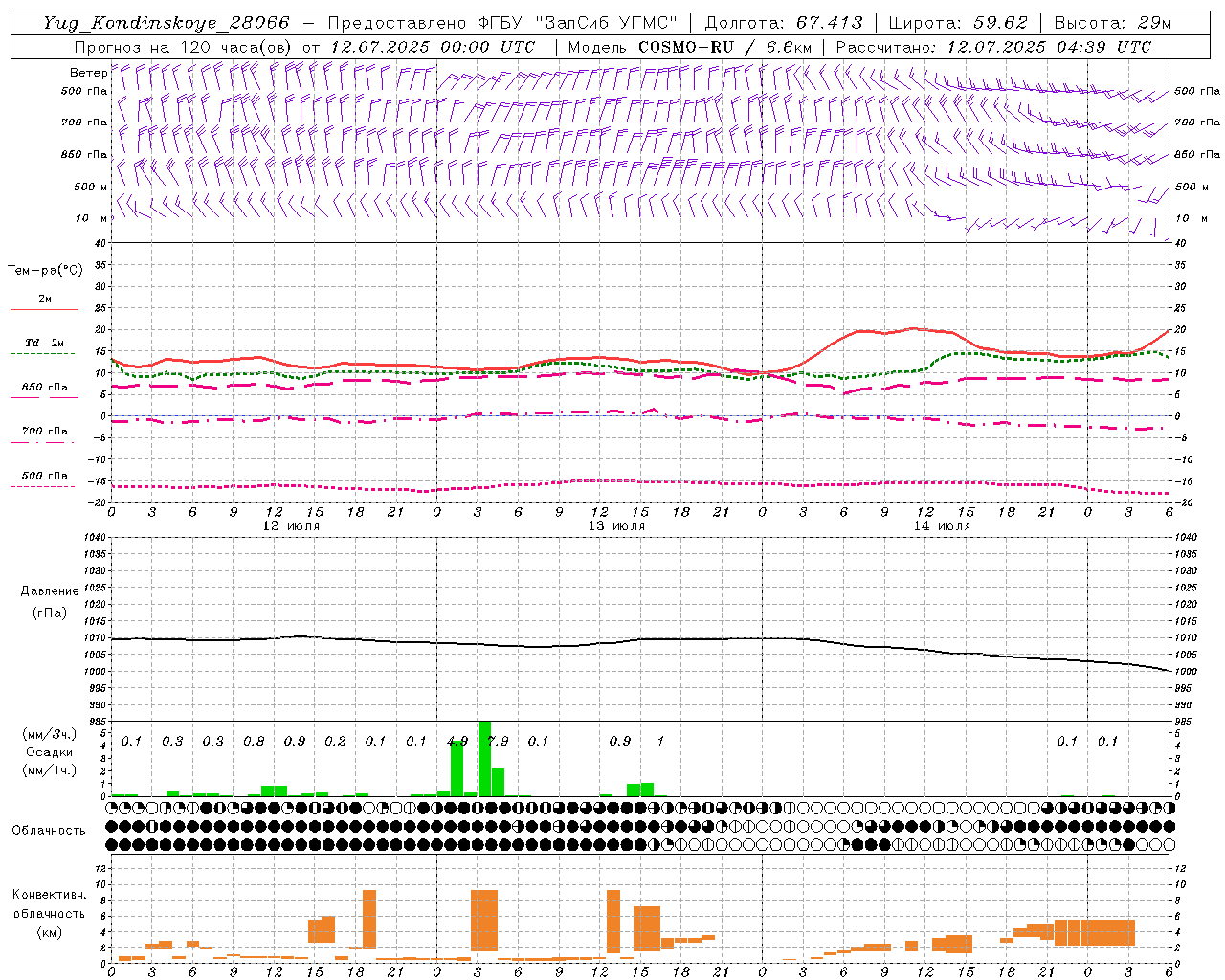Click the 500 м wind level label on left
Screen dimensions: 1225x980
(x=90, y=187)
